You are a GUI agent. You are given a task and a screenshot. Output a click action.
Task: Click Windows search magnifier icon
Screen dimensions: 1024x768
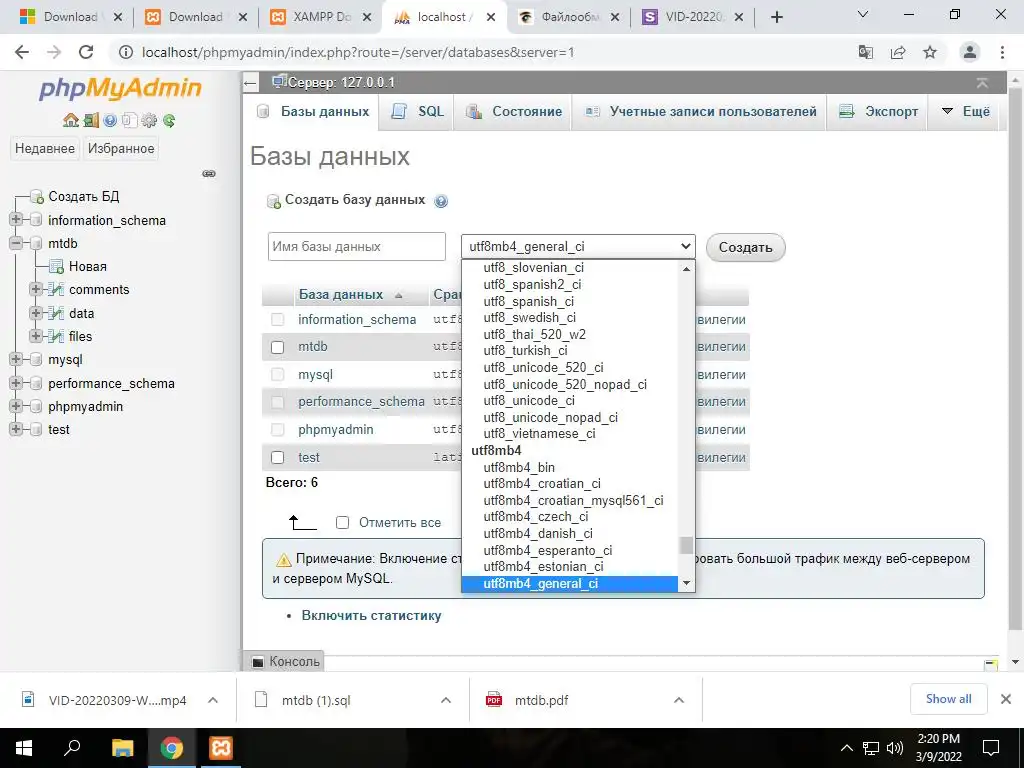(72, 747)
